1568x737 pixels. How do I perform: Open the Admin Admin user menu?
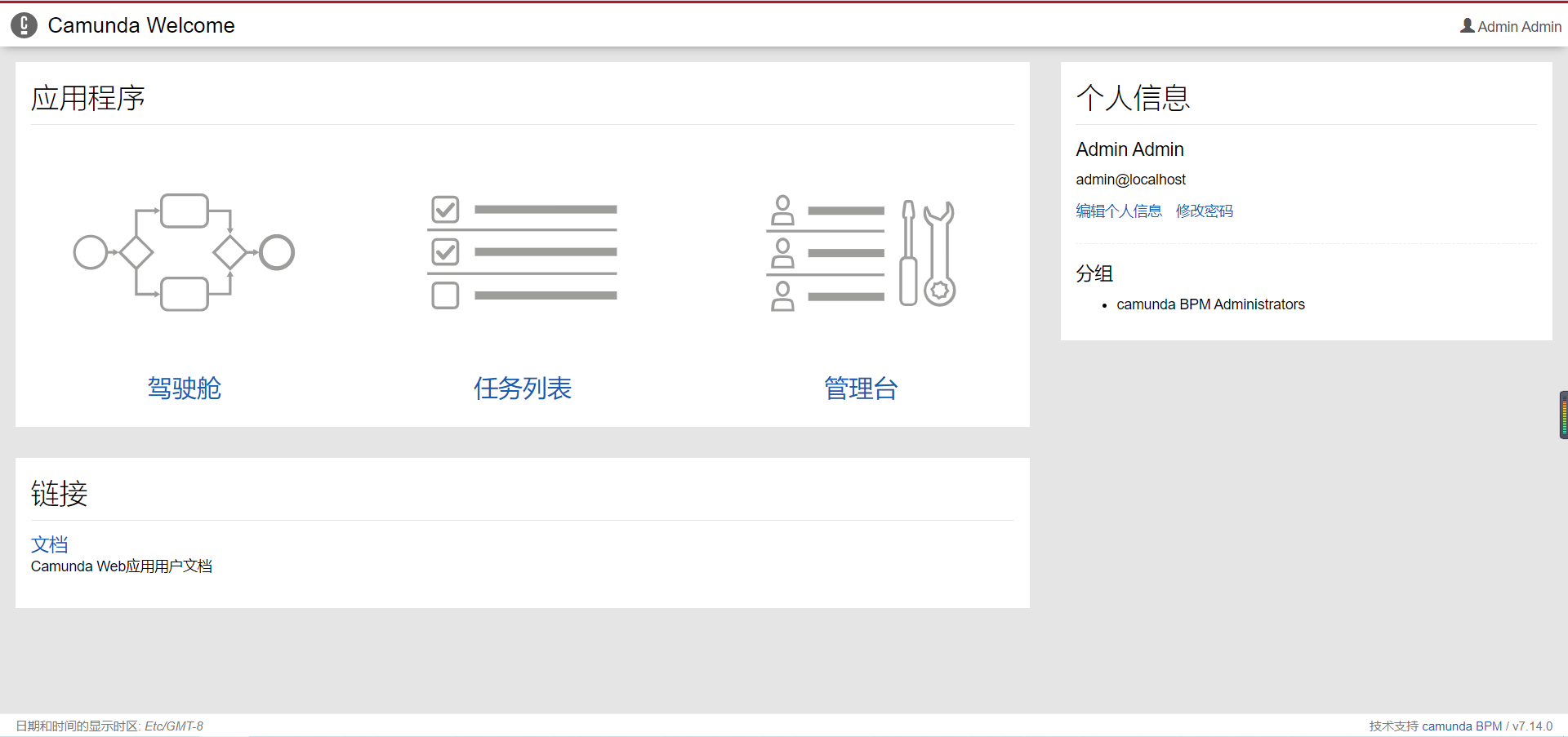(1517, 25)
